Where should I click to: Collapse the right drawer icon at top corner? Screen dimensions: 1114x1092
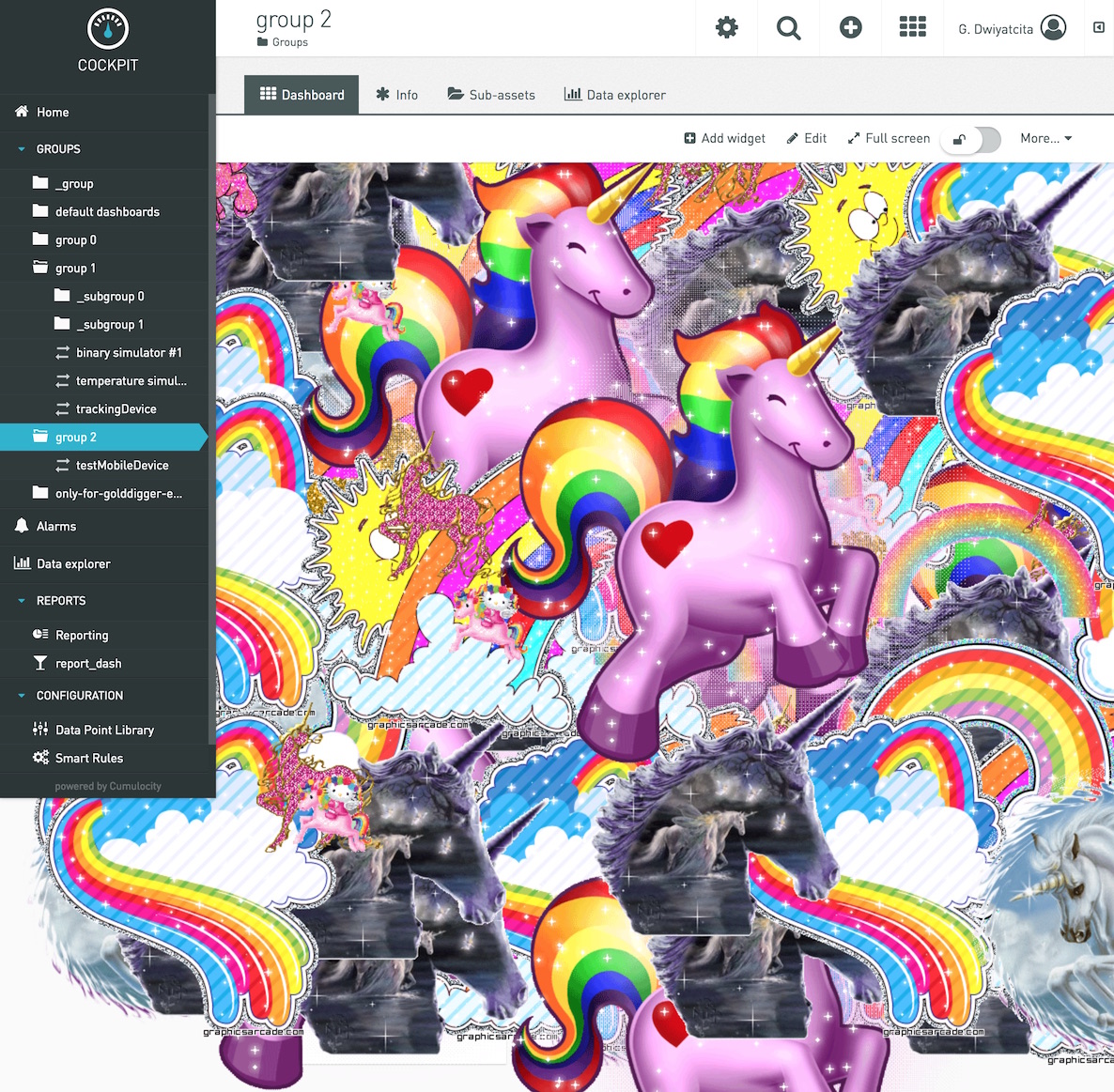pyautogui.click(x=1098, y=27)
